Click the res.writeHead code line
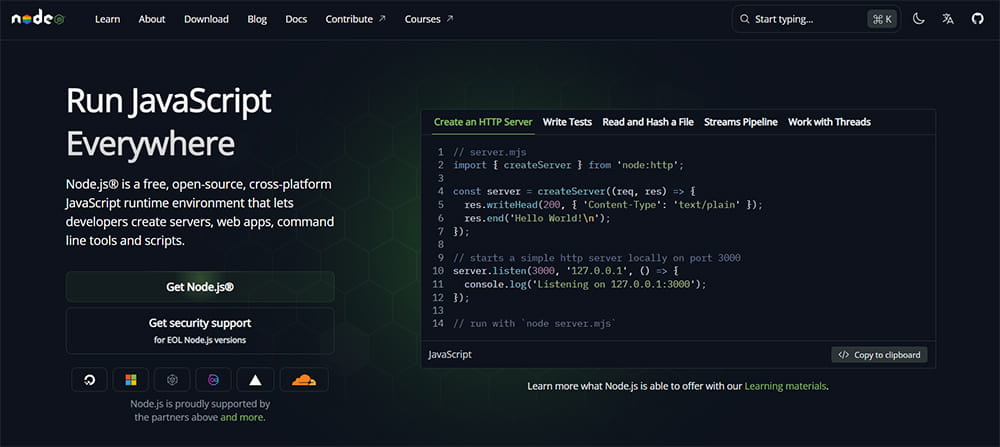Screen dimensions: 1000x447 point(613,205)
